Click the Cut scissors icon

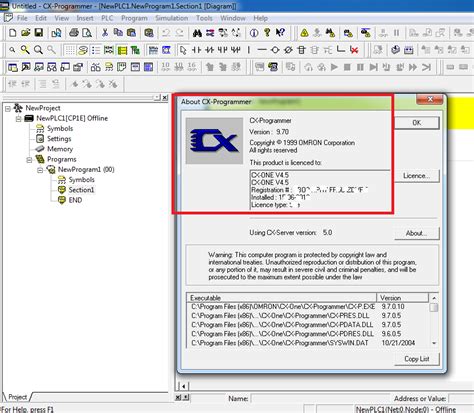click(x=105, y=33)
